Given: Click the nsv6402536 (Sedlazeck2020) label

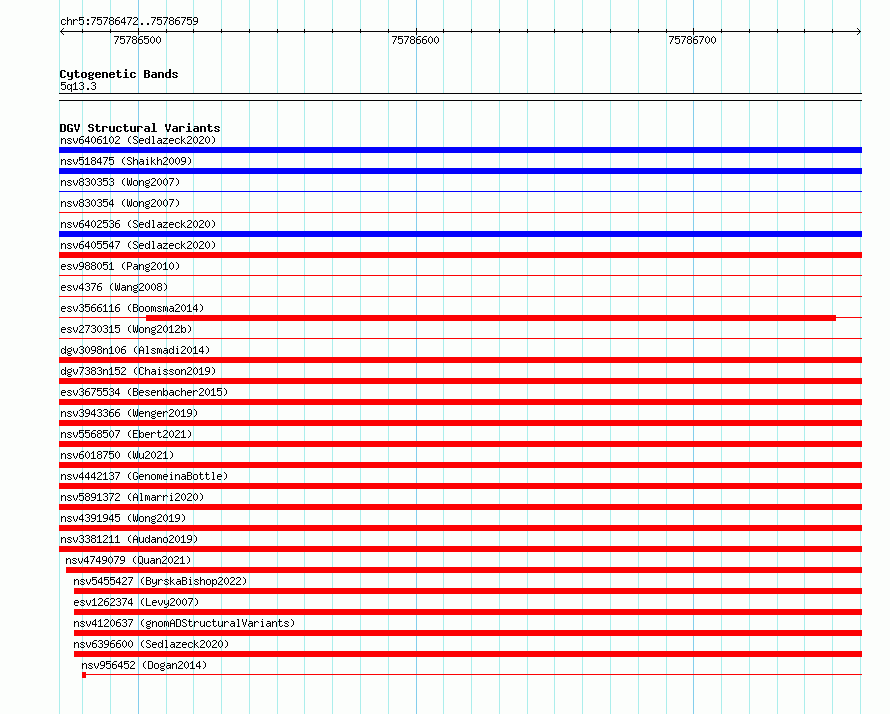Looking at the screenshot, I should point(138,224).
